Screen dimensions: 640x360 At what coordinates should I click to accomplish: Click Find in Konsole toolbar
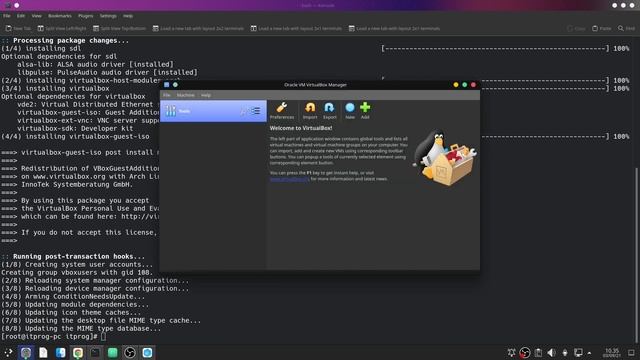click(x=626, y=29)
